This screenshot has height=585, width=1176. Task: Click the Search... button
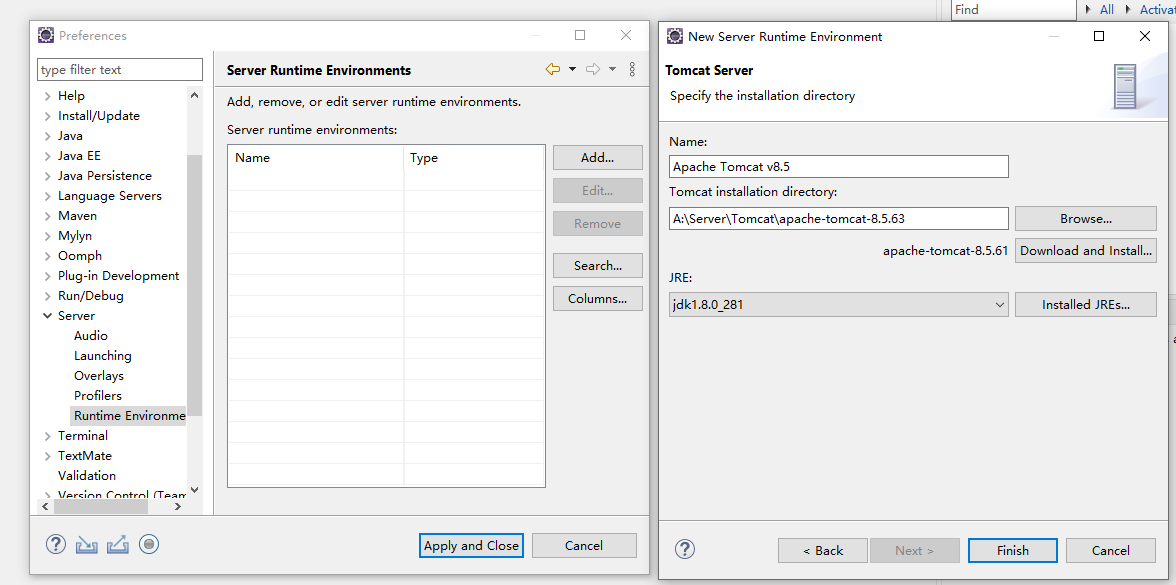coord(598,266)
